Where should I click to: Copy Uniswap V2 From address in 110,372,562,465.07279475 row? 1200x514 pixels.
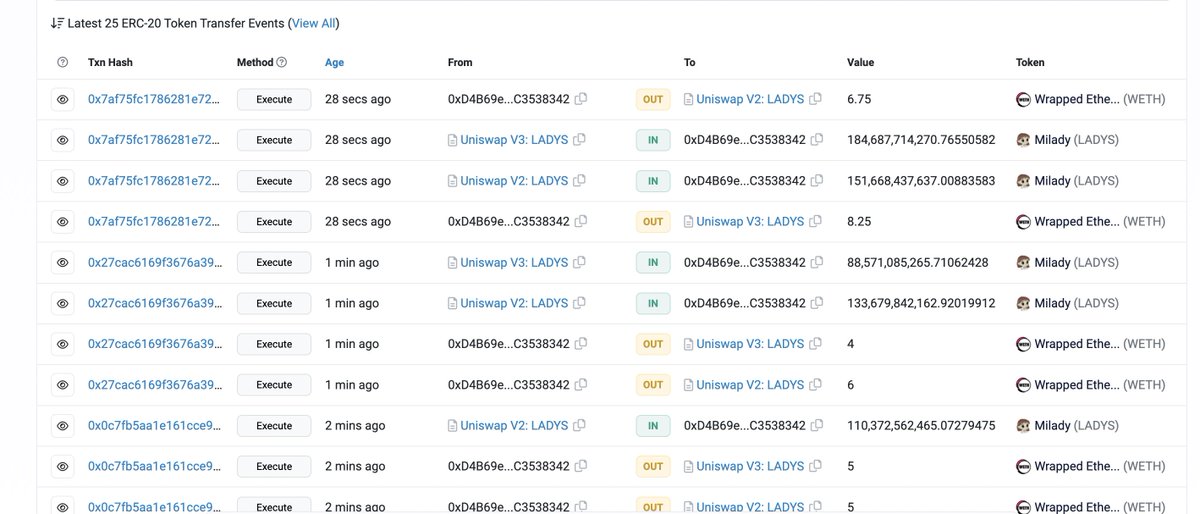pos(580,426)
